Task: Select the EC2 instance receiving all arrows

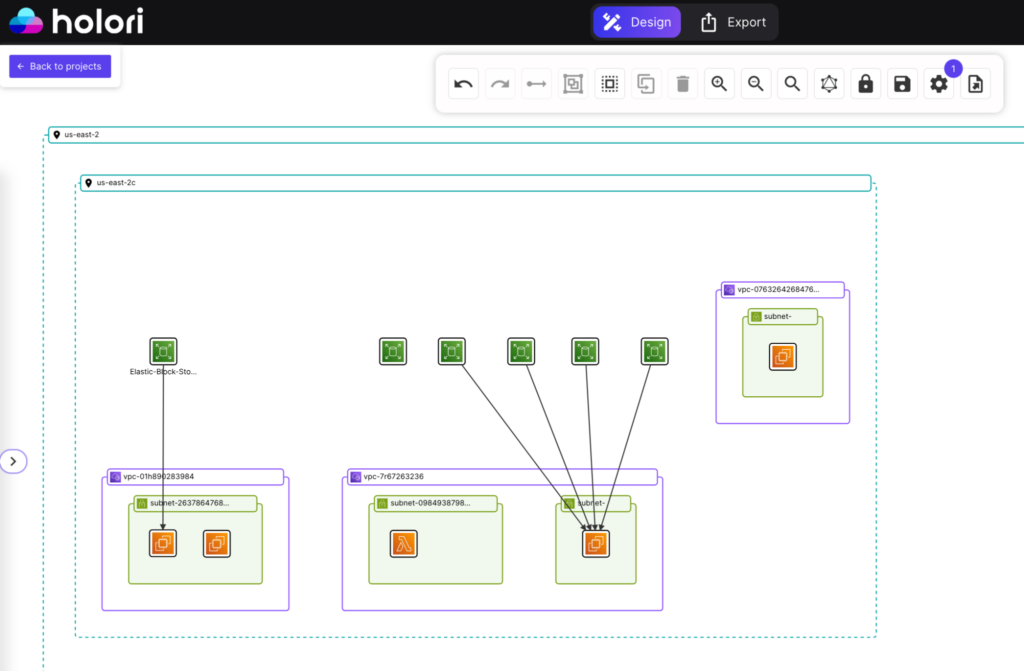Action: point(596,543)
